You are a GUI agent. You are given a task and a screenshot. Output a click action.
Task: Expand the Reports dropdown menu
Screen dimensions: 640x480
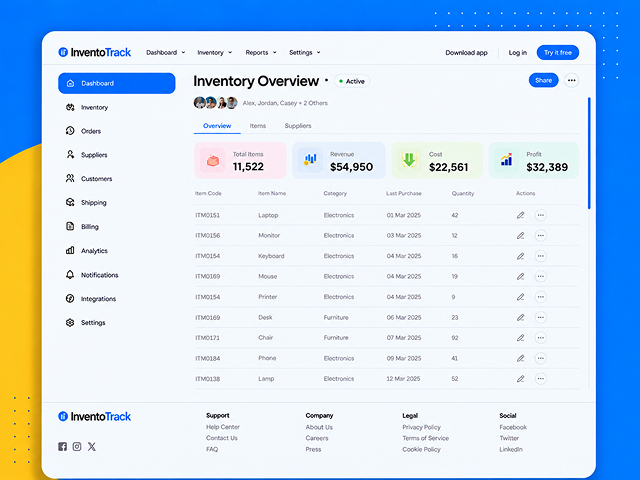click(261, 52)
